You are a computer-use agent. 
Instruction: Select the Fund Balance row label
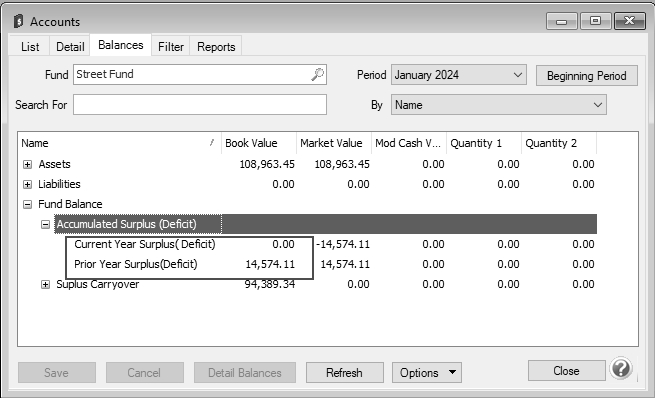tap(70, 204)
